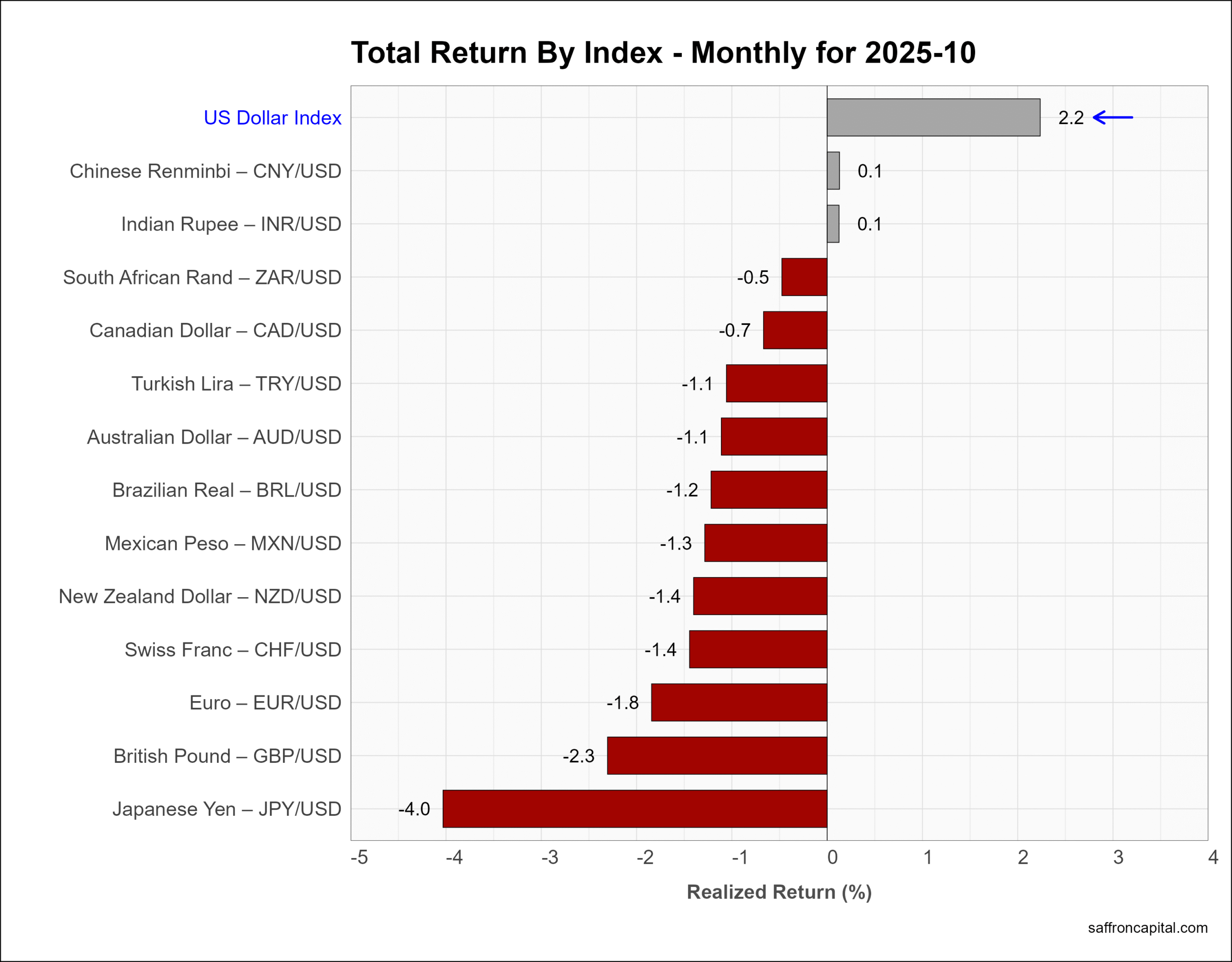The width and height of the screenshot is (1232, 962).
Task: Click the Euro EUR/USD bar
Action: [x=739, y=703]
